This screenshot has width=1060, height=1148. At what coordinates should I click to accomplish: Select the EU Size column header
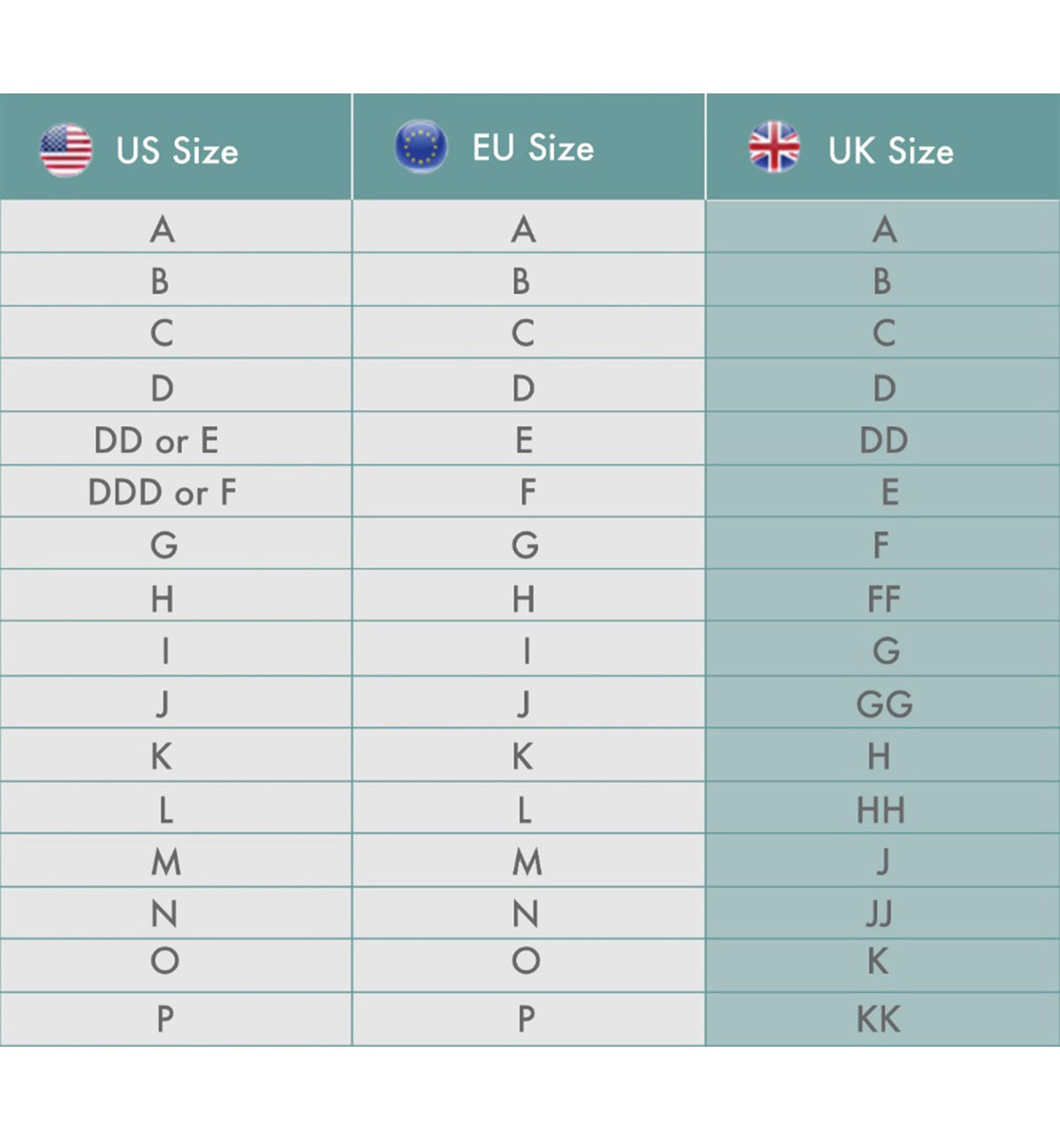(533, 148)
